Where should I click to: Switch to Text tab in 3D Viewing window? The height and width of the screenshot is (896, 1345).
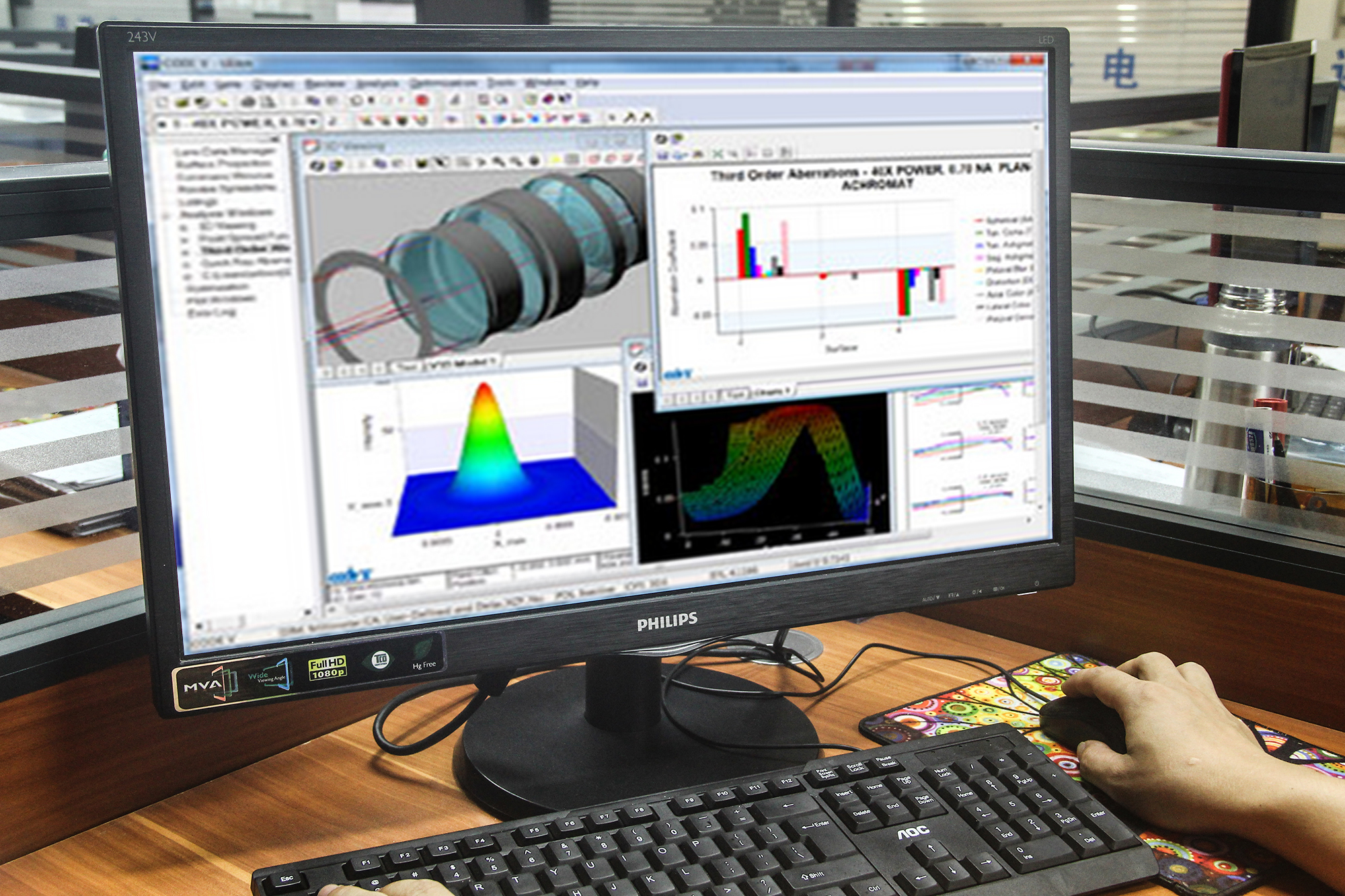[x=406, y=367]
